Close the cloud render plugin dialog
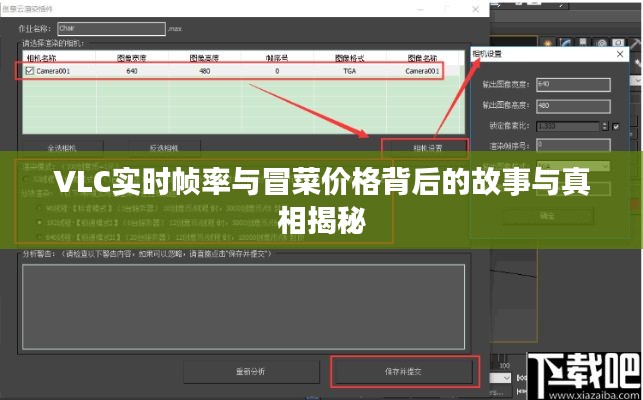The width and height of the screenshot is (643, 400). [x=476, y=9]
